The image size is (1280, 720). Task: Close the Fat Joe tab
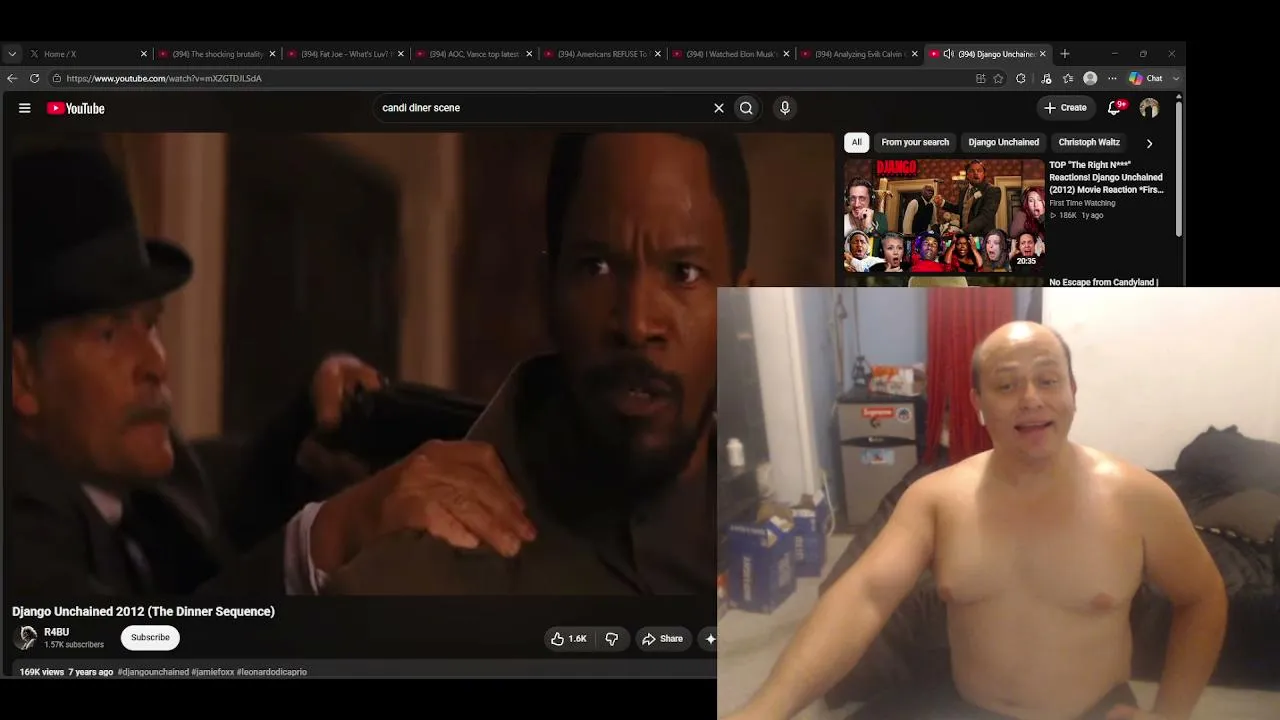[401, 54]
